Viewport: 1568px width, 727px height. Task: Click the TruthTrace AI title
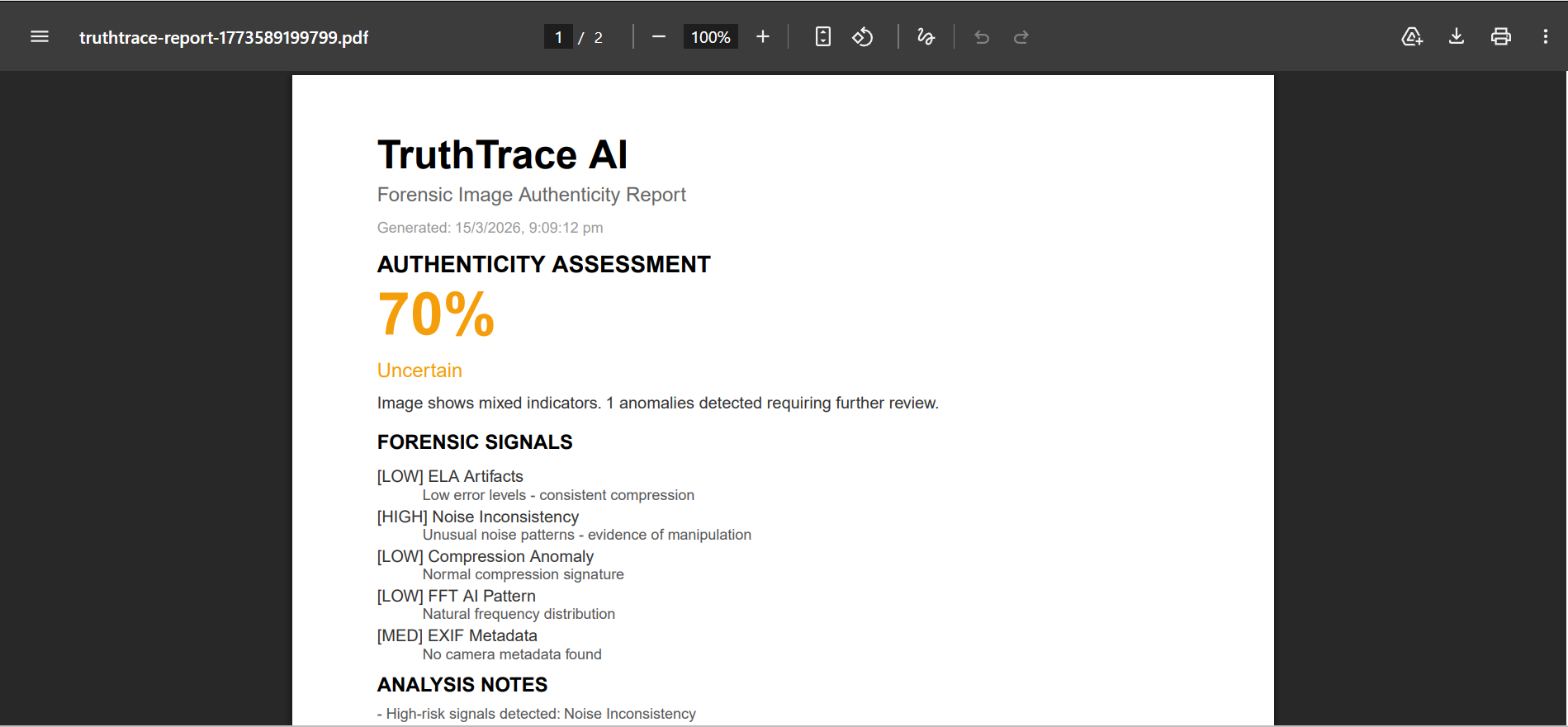503,155
